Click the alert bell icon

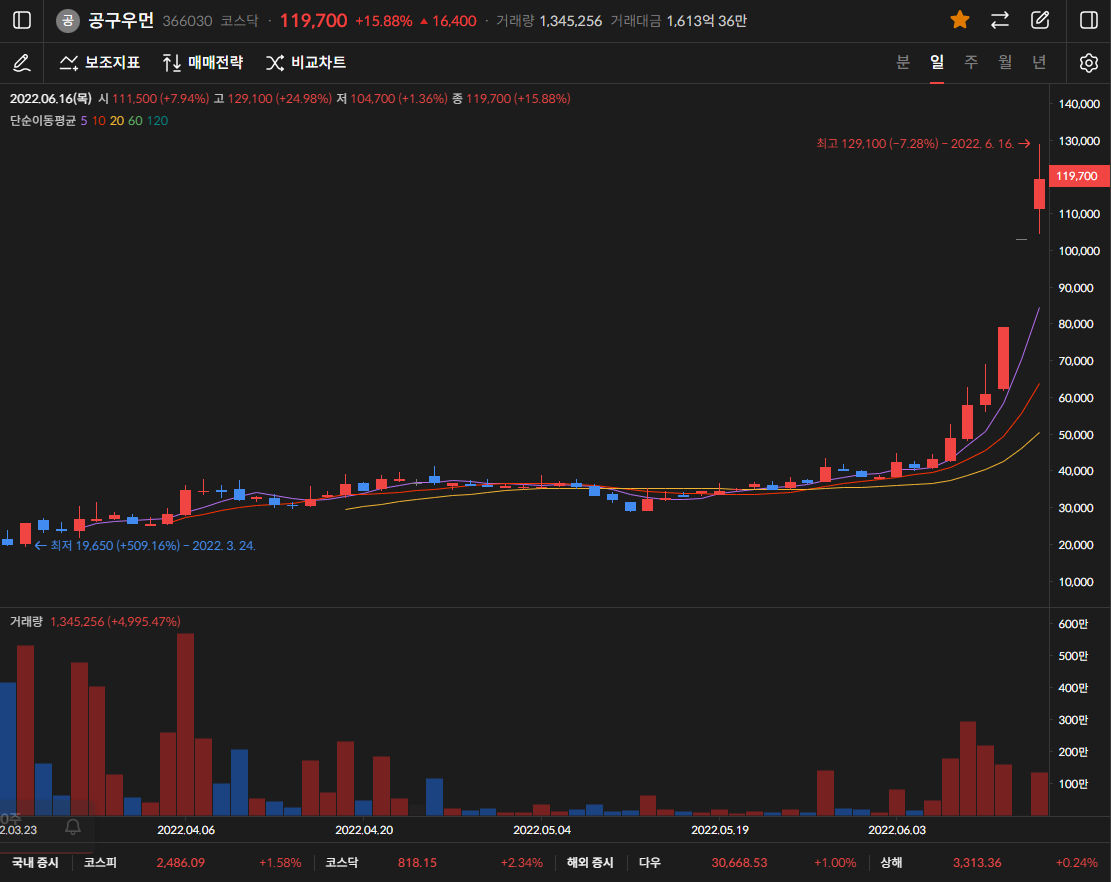pyautogui.click(x=72, y=827)
